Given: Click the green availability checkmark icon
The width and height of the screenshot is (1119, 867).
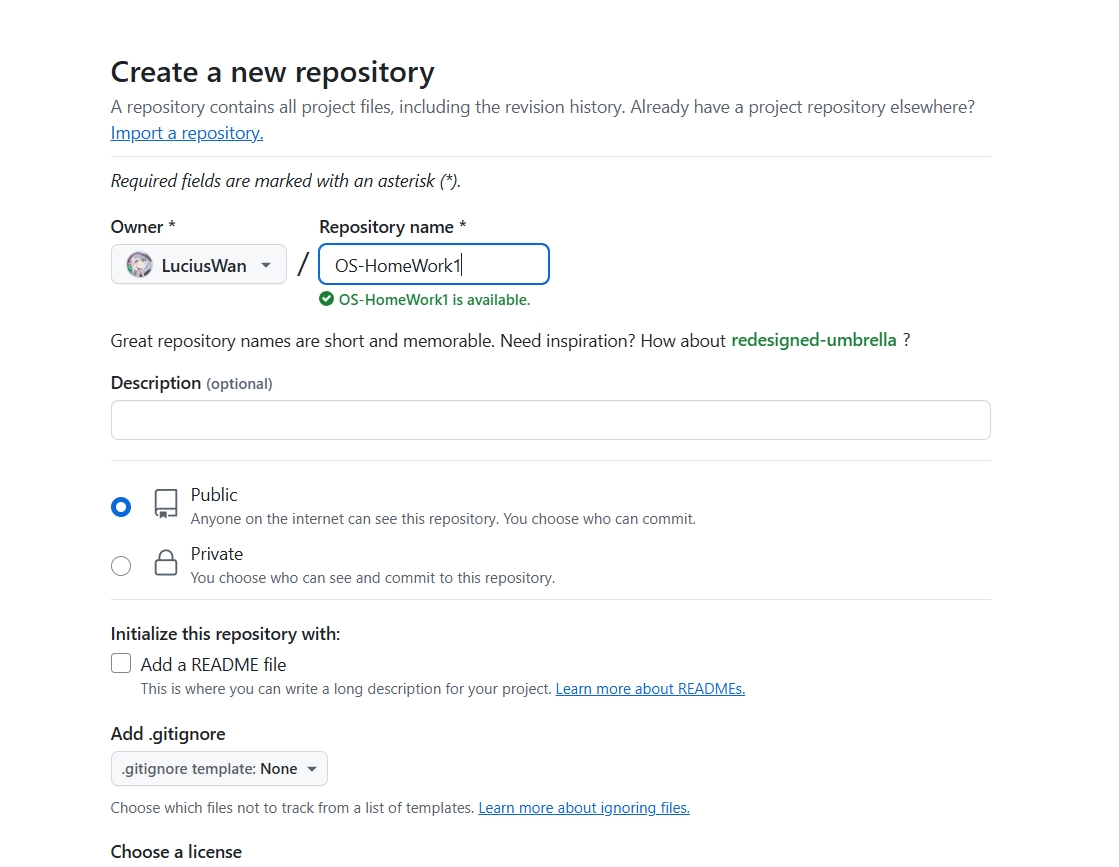Looking at the screenshot, I should point(326,299).
